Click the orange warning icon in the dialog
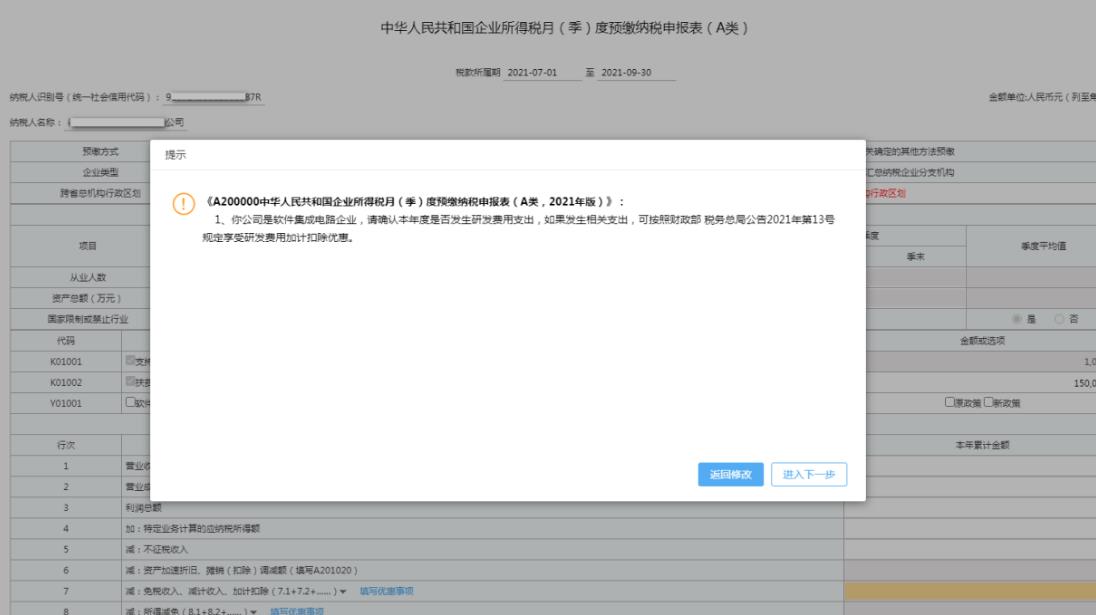Viewport: 1096px width, 615px height. tap(185, 202)
